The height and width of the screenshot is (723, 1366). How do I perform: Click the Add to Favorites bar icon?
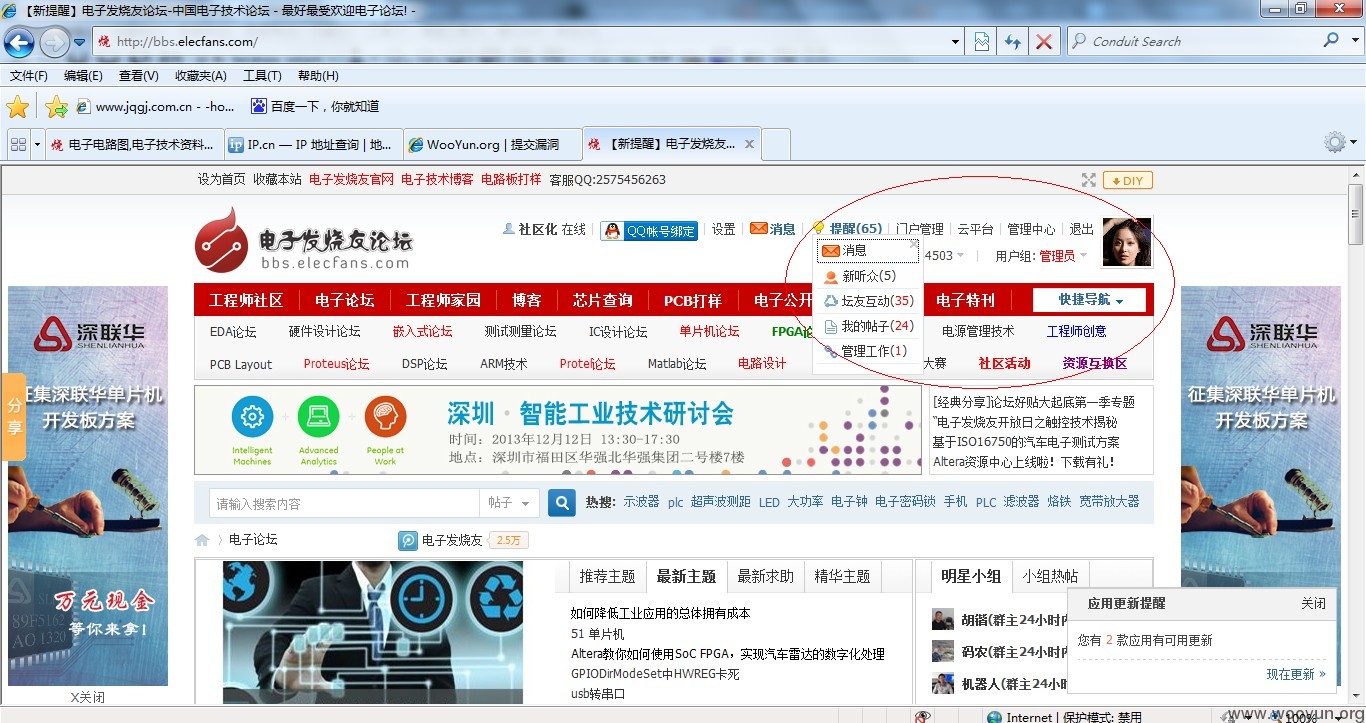point(57,106)
